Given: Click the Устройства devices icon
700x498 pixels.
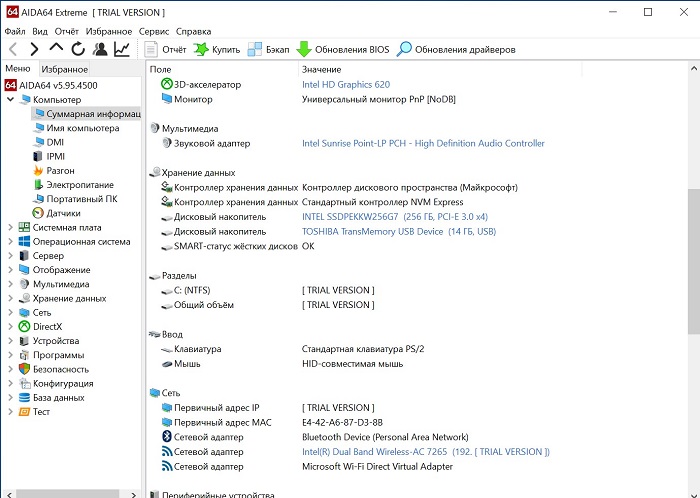Looking at the screenshot, I should 24,341.
